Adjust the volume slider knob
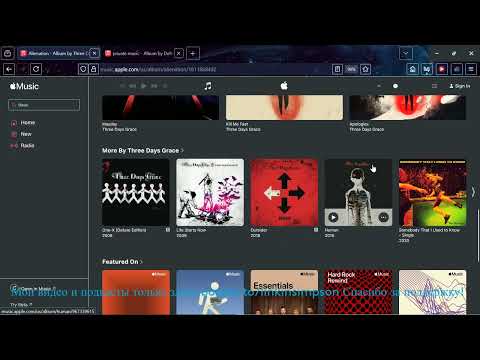This screenshot has width=480, height=360. coord(395,86)
